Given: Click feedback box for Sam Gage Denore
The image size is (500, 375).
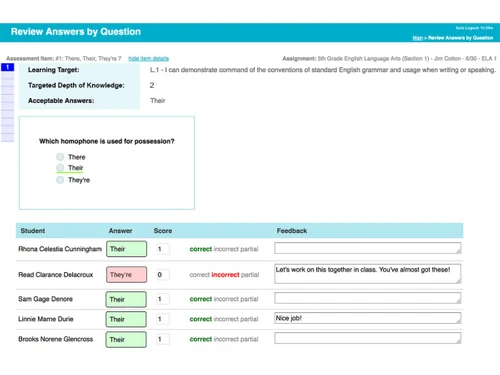Looking at the screenshot, I should pos(368,298).
